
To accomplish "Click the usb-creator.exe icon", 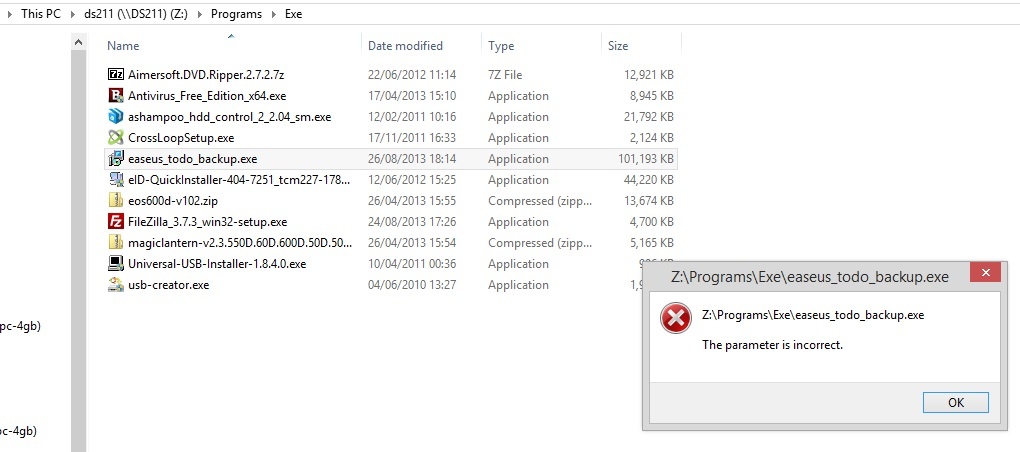I will tap(116, 285).
